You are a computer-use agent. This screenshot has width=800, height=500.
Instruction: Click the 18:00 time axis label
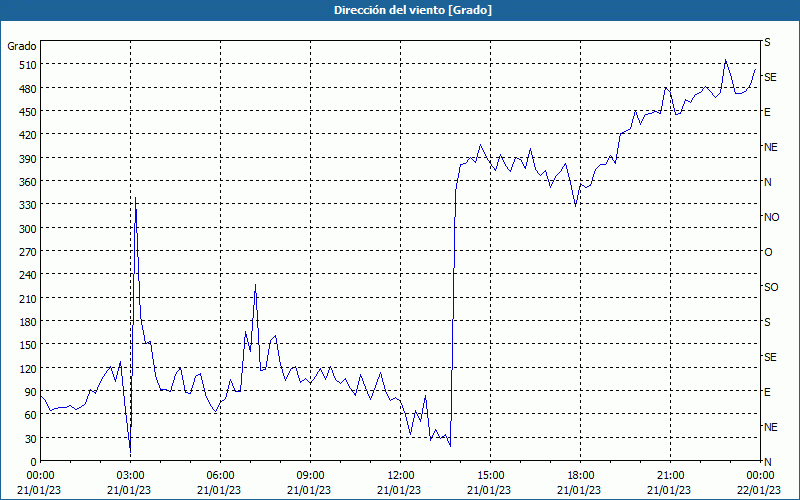(x=581, y=476)
